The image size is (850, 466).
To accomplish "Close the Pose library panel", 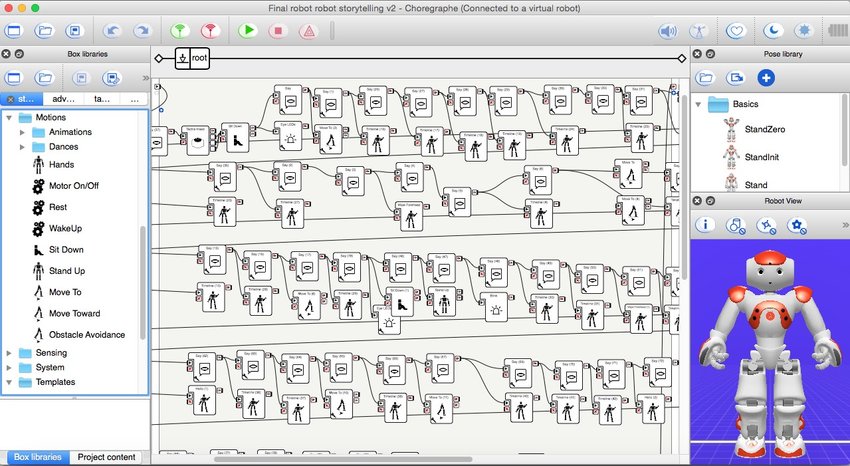I will pos(698,54).
